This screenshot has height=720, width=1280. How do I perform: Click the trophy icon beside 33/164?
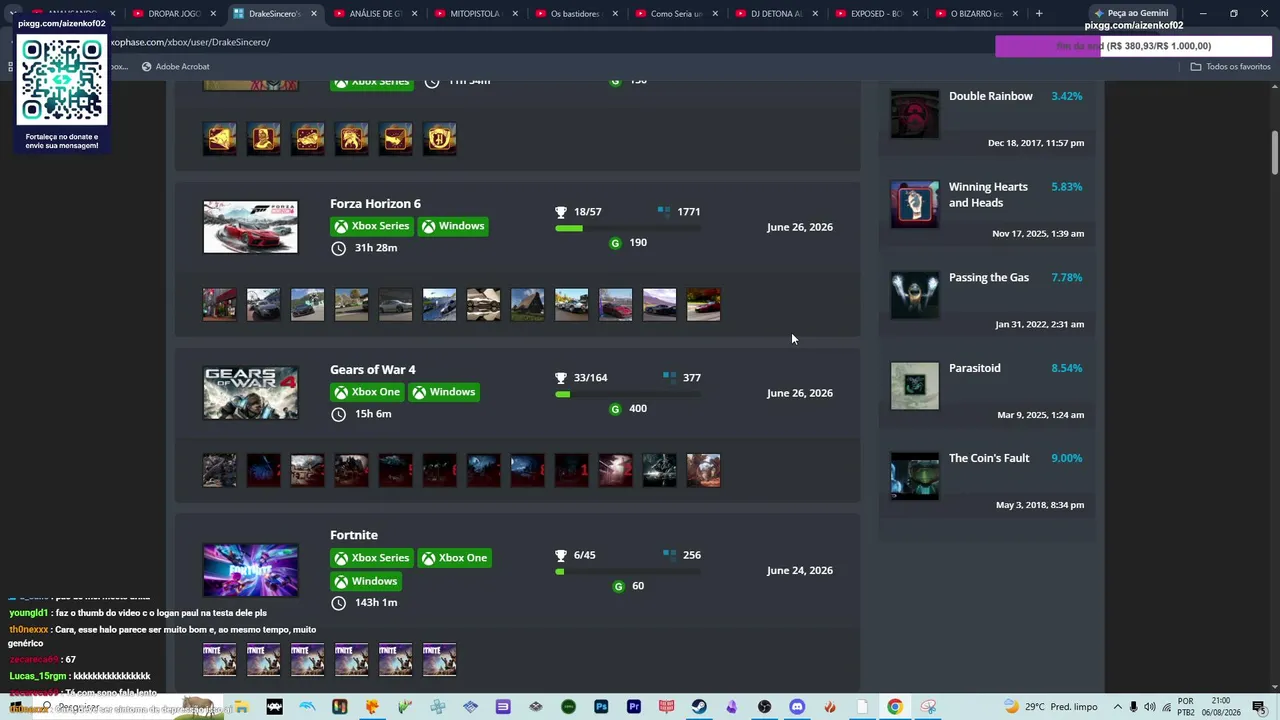pyautogui.click(x=561, y=378)
